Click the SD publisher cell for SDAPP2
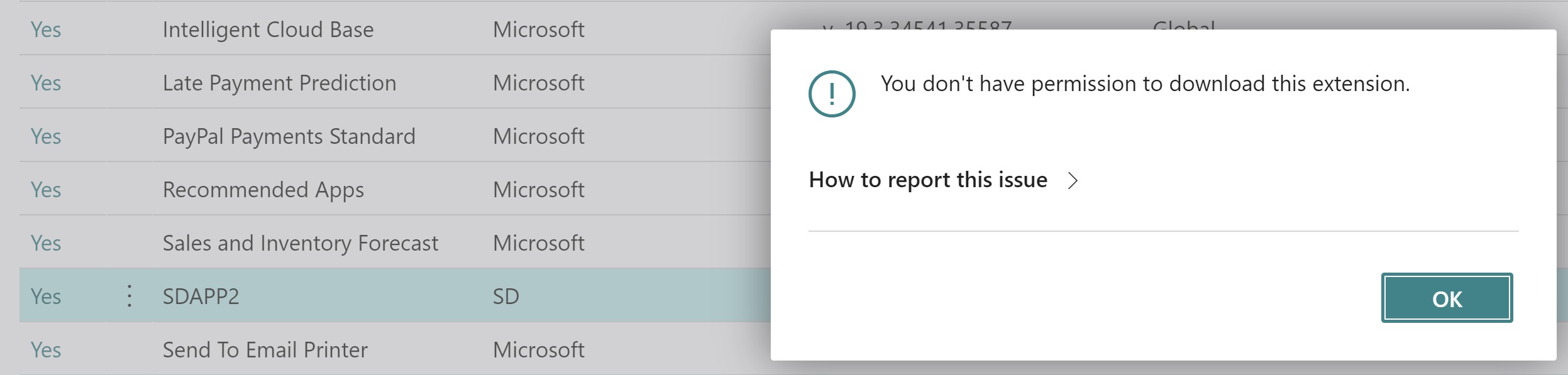The width and height of the screenshot is (1568, 375). 505,296
